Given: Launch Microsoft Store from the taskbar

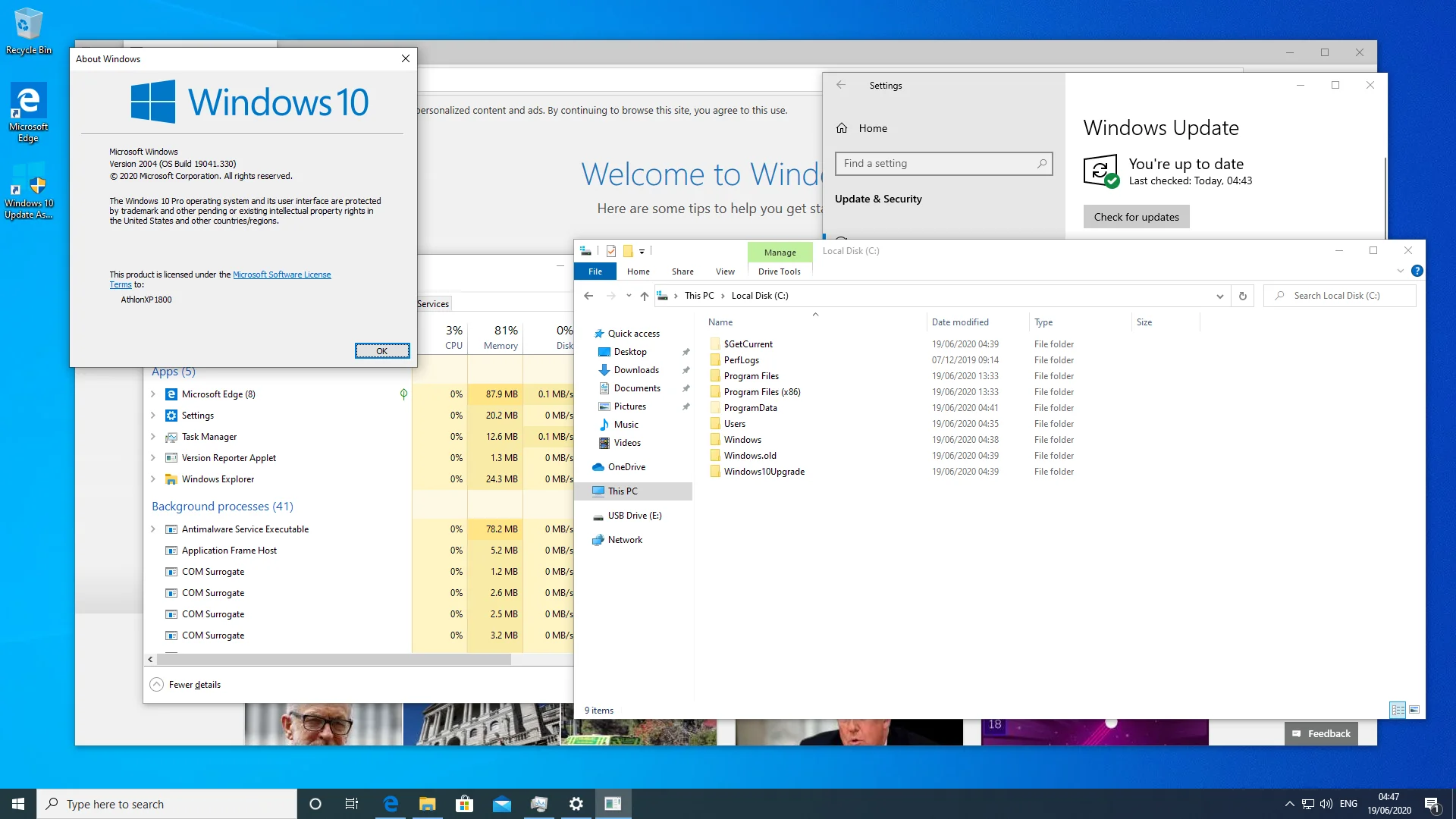Looking at the screenshot, I should point(464,804).
